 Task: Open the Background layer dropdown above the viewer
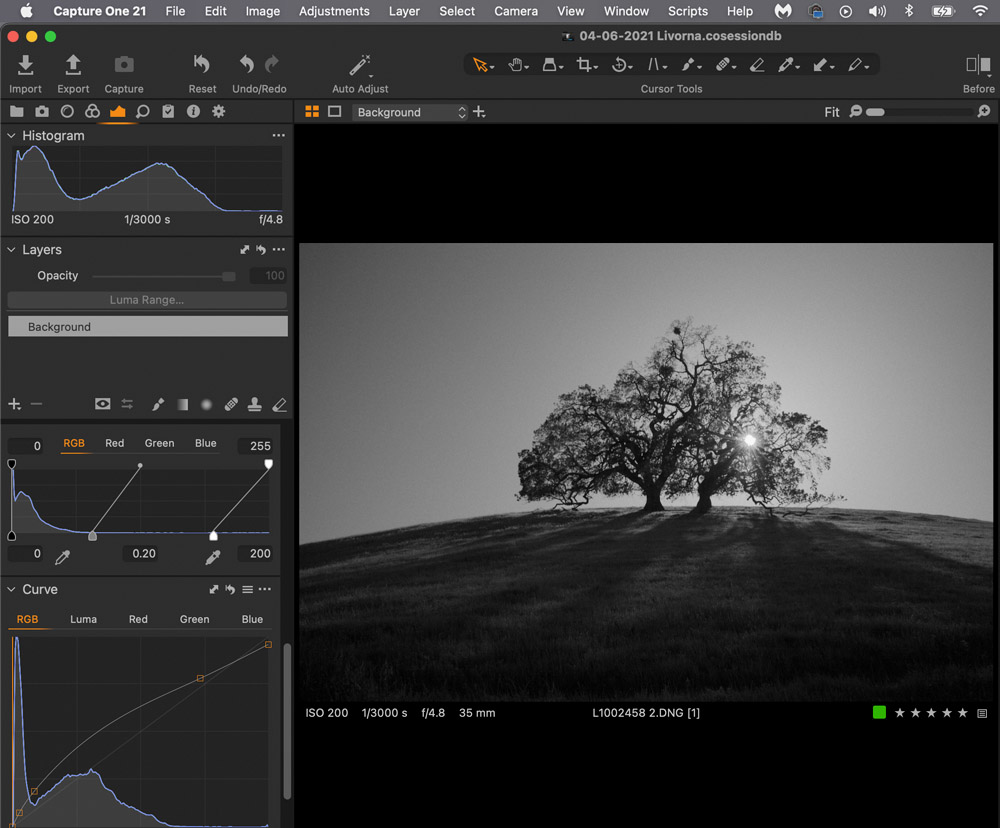(409, 112)
